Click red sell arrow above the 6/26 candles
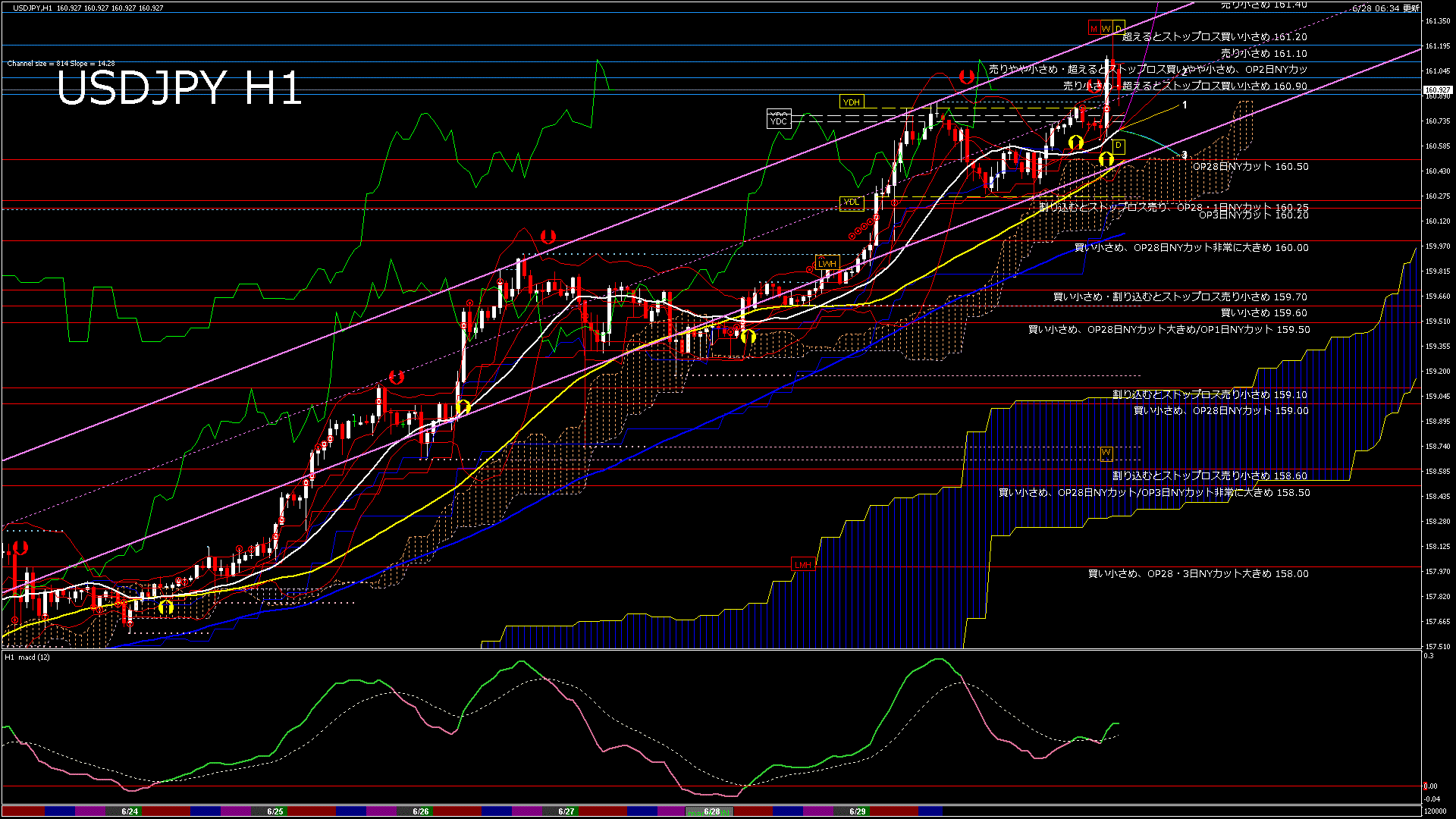Viewport: 1456px width, 819px height. click(396, 376)
